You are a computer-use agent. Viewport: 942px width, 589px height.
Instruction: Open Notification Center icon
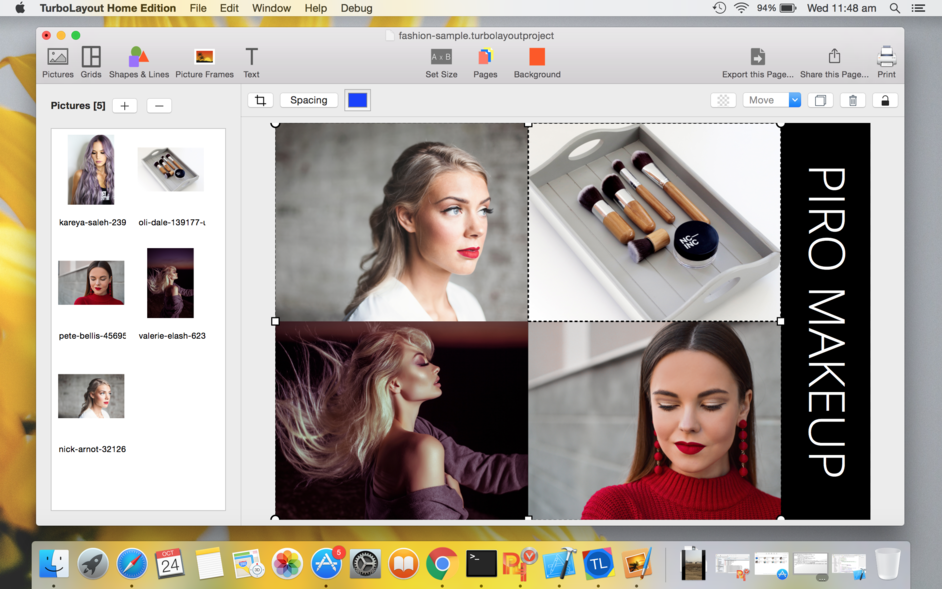click(918, 8)
